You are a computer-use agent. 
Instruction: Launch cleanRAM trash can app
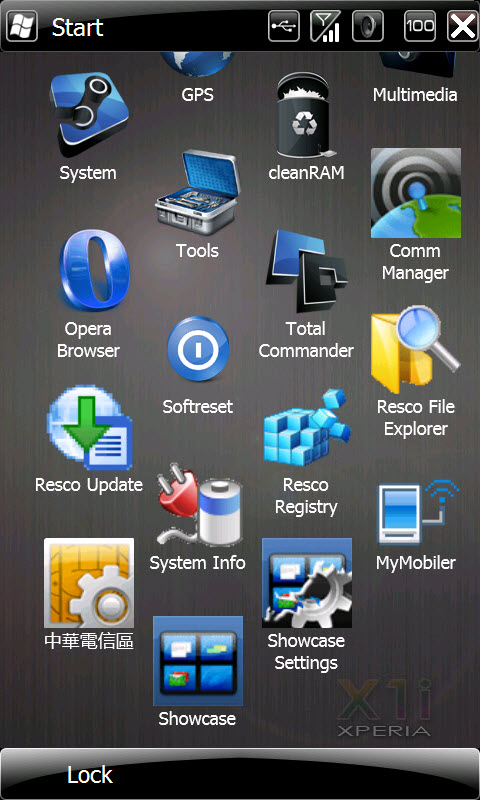coord(306,115)
